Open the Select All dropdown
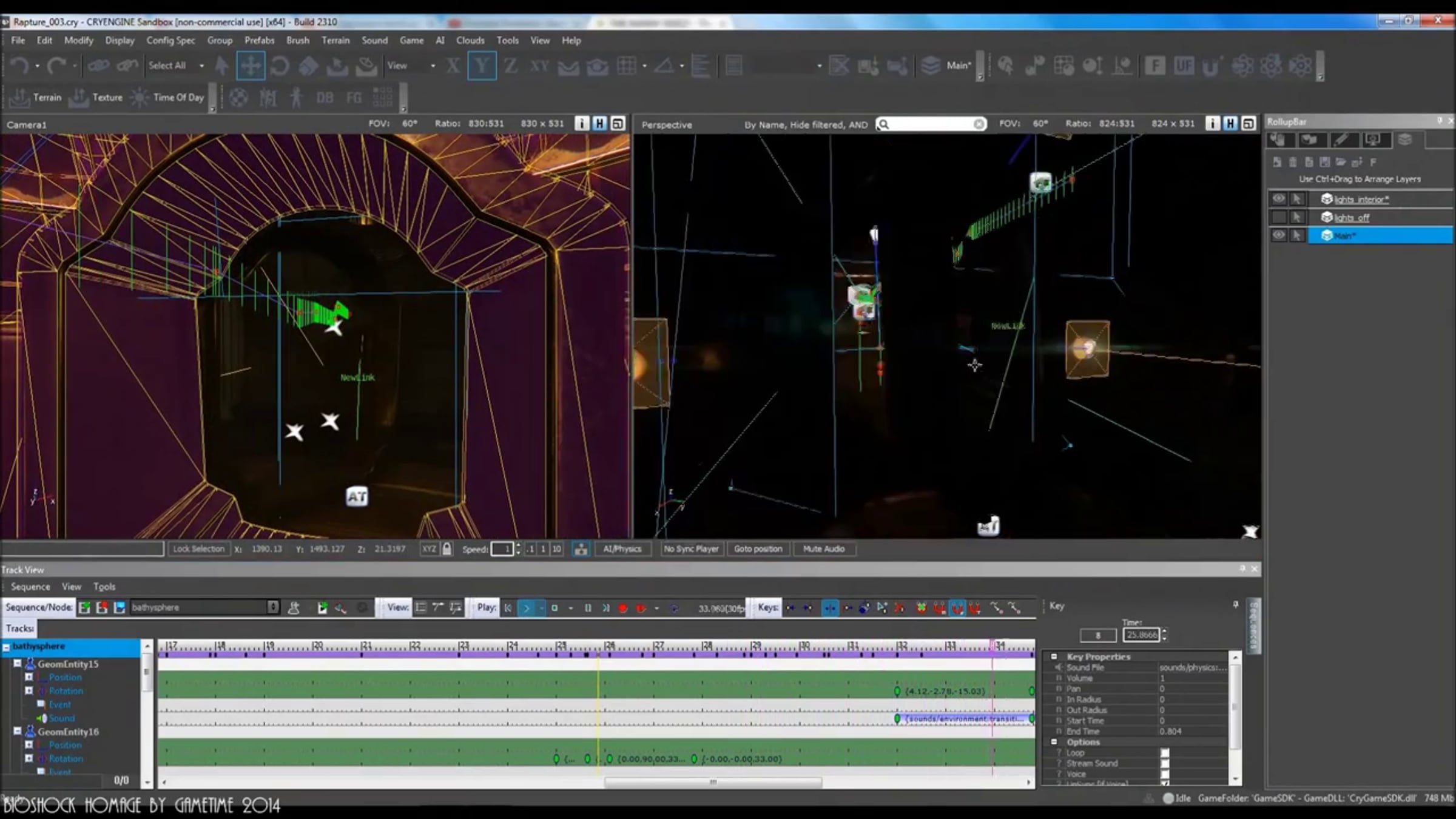Image resolution: width=1456 pixels, height=819 pixels. [176, 66]
